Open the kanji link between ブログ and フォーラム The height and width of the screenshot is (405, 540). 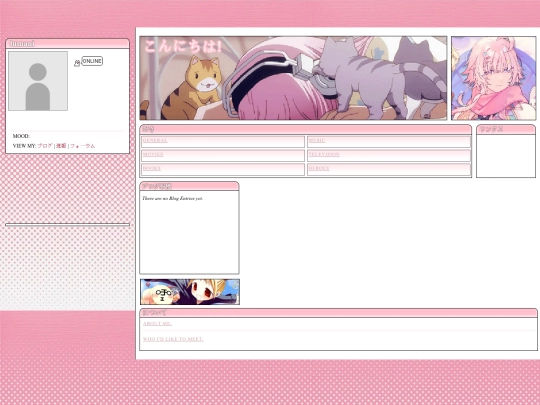pyautogui.click(x=61, y=146)
